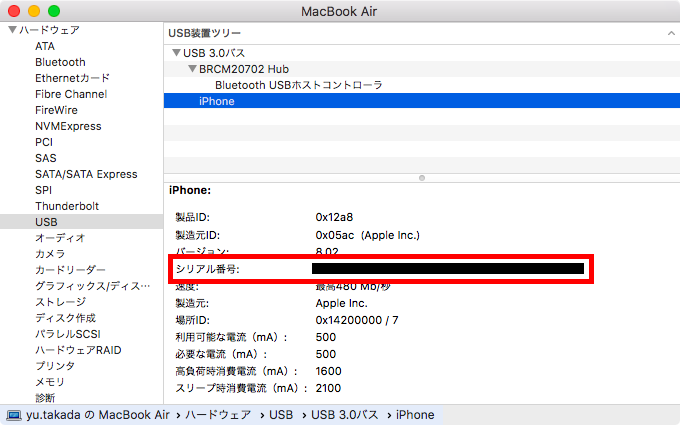
Task: Minimize the window with yellow button
Action: click(x=34, y=11)
